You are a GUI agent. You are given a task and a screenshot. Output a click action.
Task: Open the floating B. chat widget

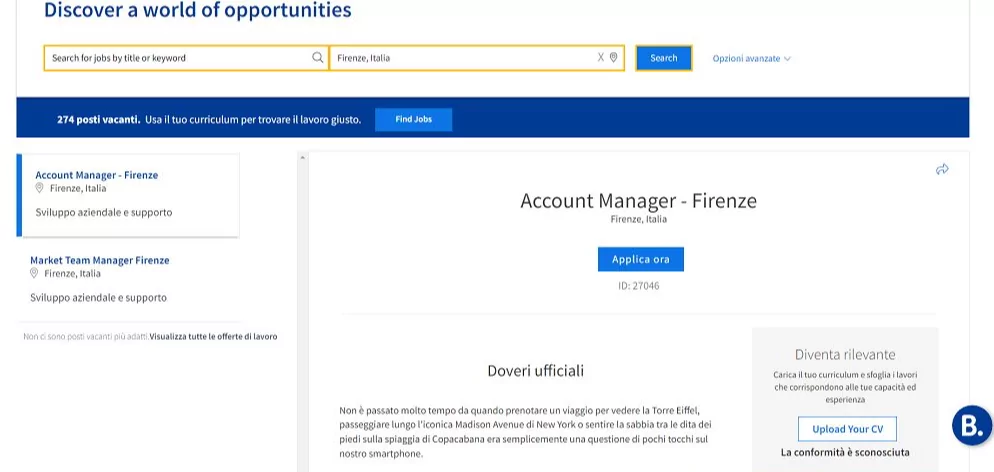[x=971, y=425]
